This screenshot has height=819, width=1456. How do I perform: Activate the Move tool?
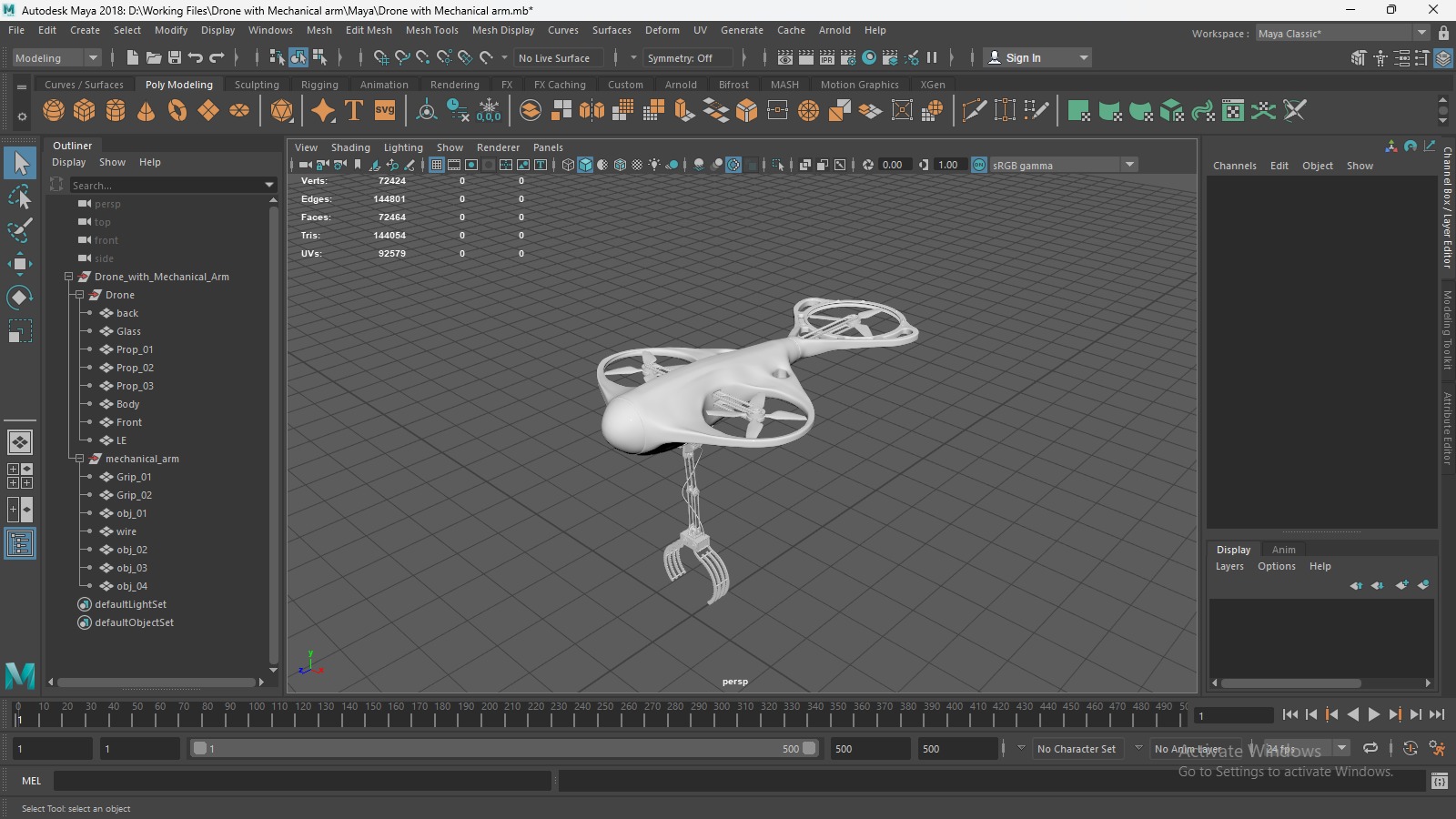click(20, 264)
